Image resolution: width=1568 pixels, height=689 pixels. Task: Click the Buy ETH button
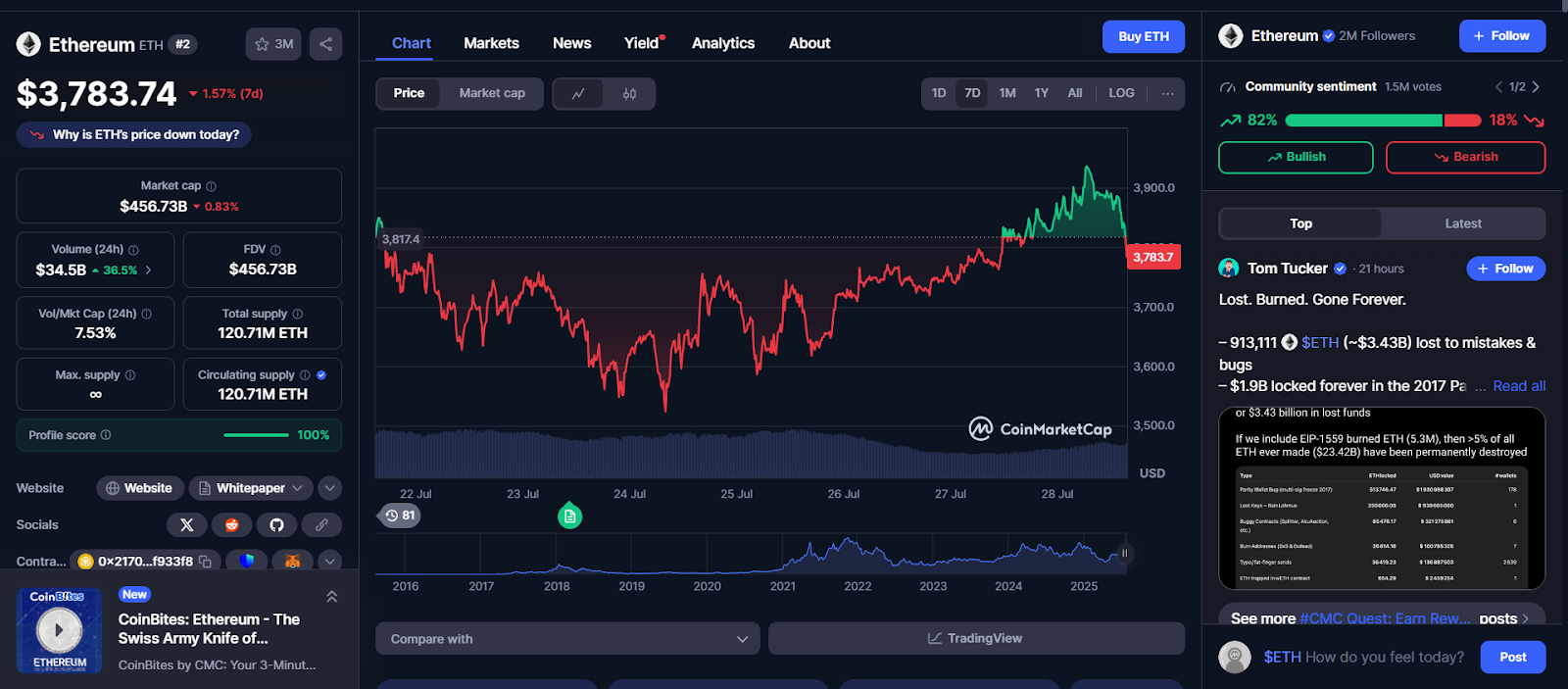pyautogui.click(x=1143, y=36)
